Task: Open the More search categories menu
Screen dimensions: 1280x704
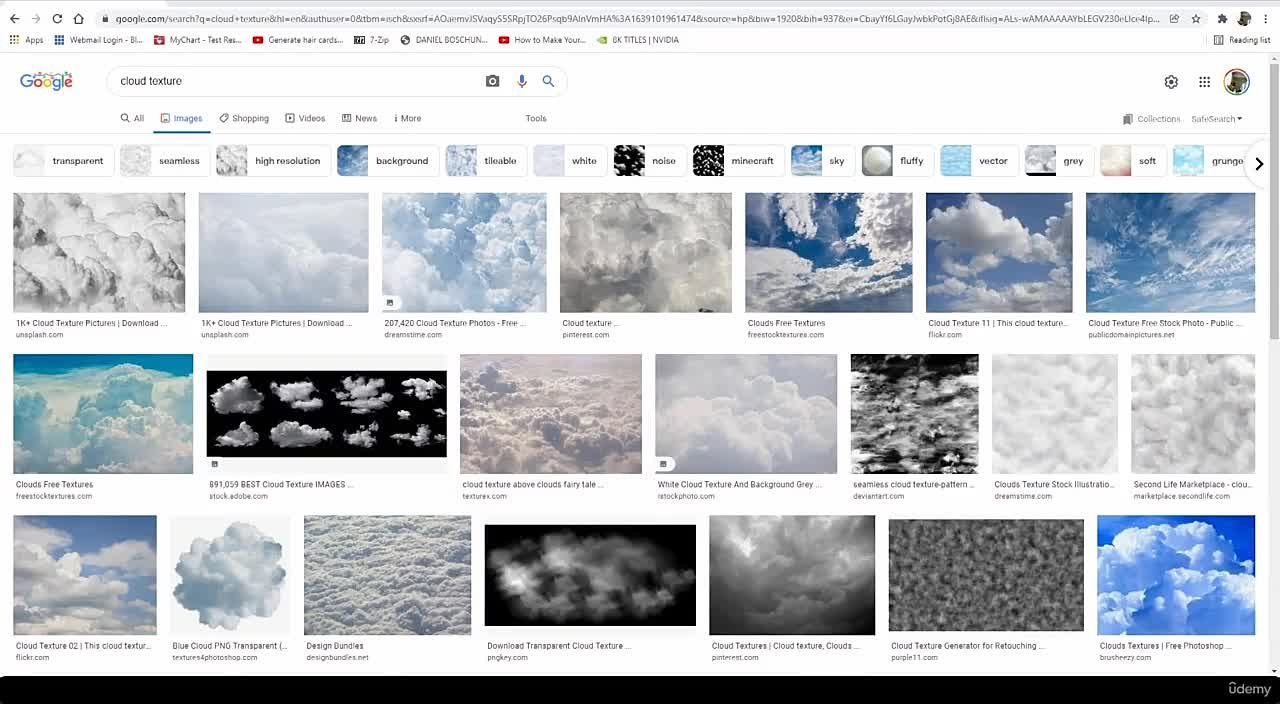Action: point(407,118)
